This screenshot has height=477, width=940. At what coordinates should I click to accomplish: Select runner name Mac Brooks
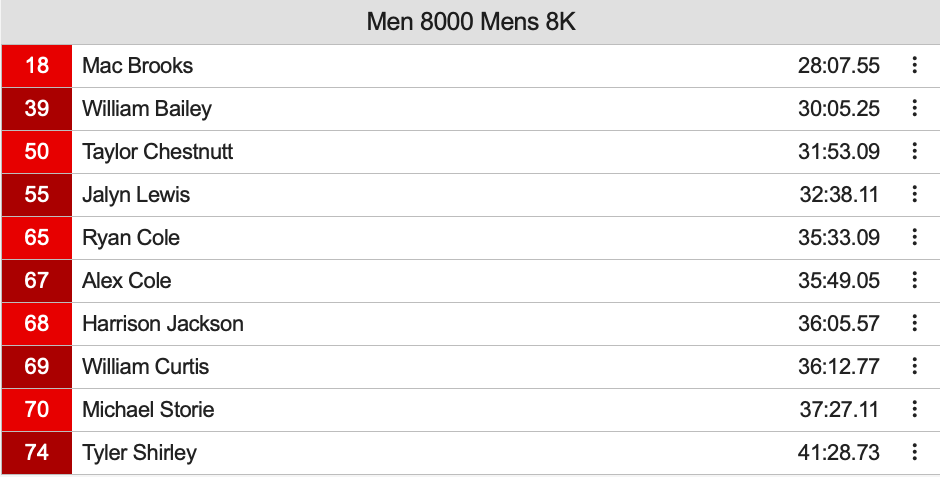[x=138, y=66]
